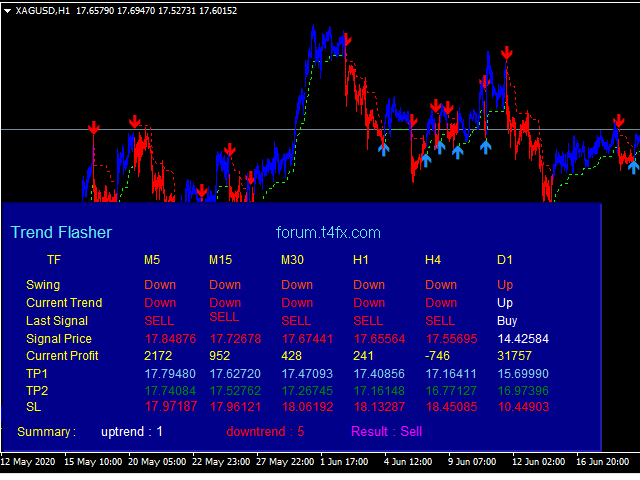Click the Current Trend row label
This screenshot has height=480, width=640.
click(x=64, y=303)
